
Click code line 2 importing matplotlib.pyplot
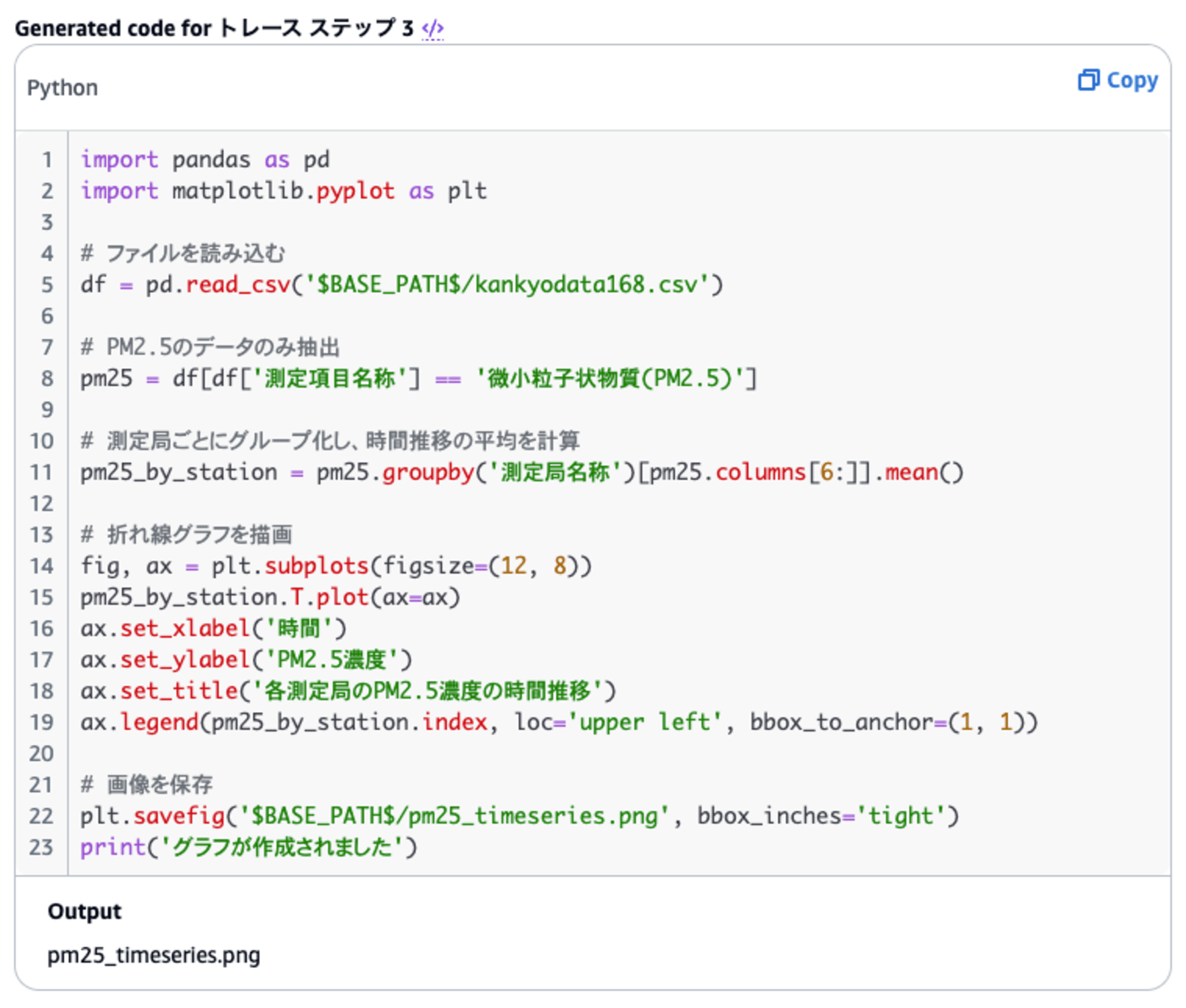pos(283,191)
